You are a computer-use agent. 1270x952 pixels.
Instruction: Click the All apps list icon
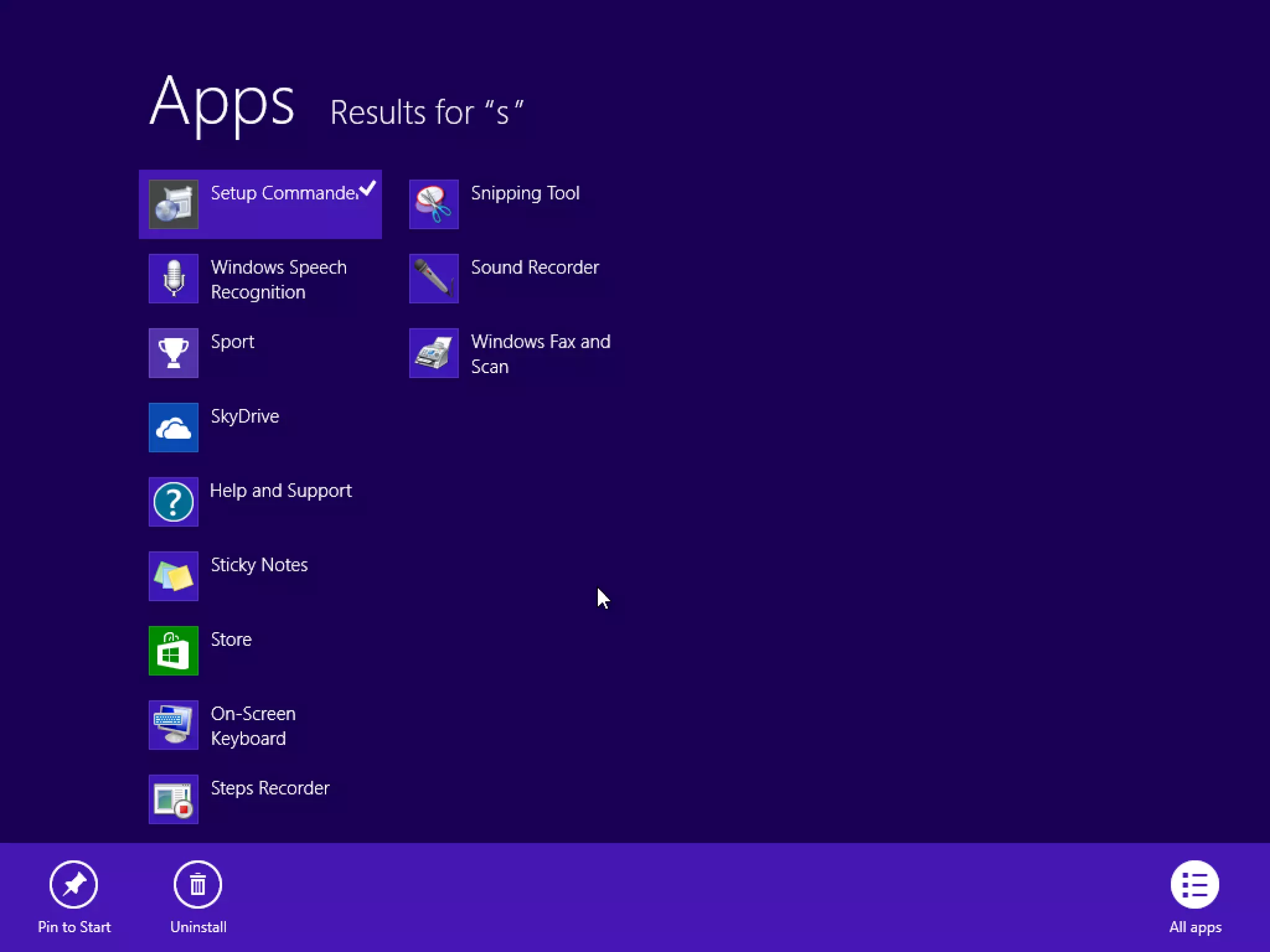pos(1195,884)
